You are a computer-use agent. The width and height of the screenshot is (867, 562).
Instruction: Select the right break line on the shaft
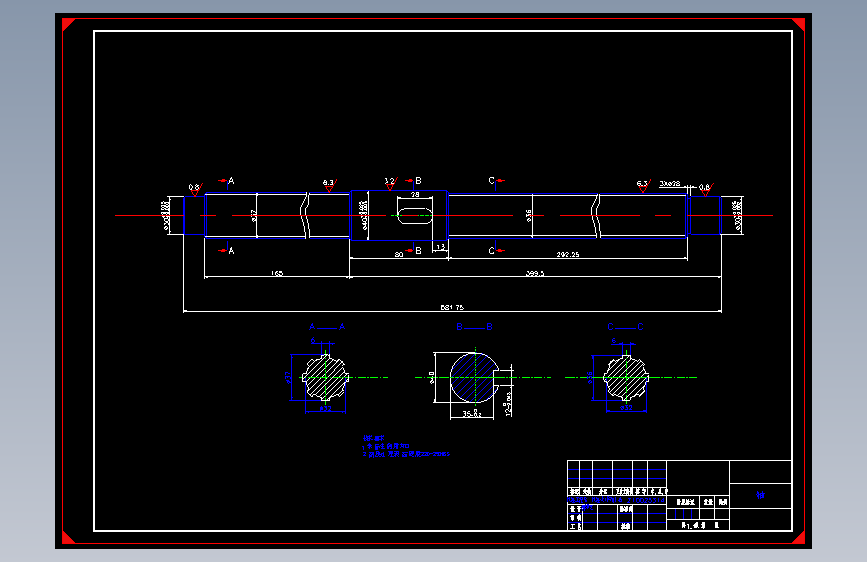pos(596,216)
